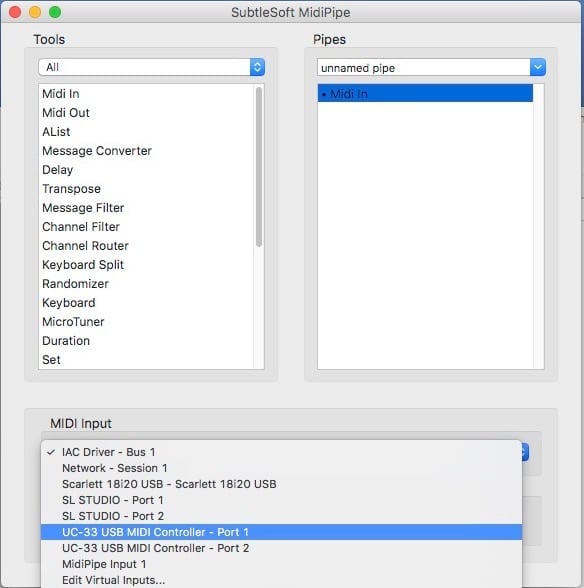This screenshot has height=588, width=584.
Task: Click into the unnamed pipe name field
Action: tap(423, 68)
